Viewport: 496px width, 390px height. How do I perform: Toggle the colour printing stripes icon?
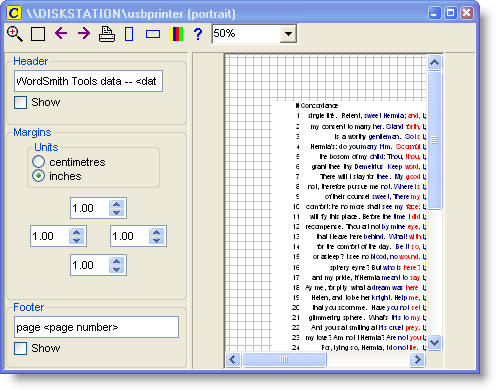click(x=176, y=34)
